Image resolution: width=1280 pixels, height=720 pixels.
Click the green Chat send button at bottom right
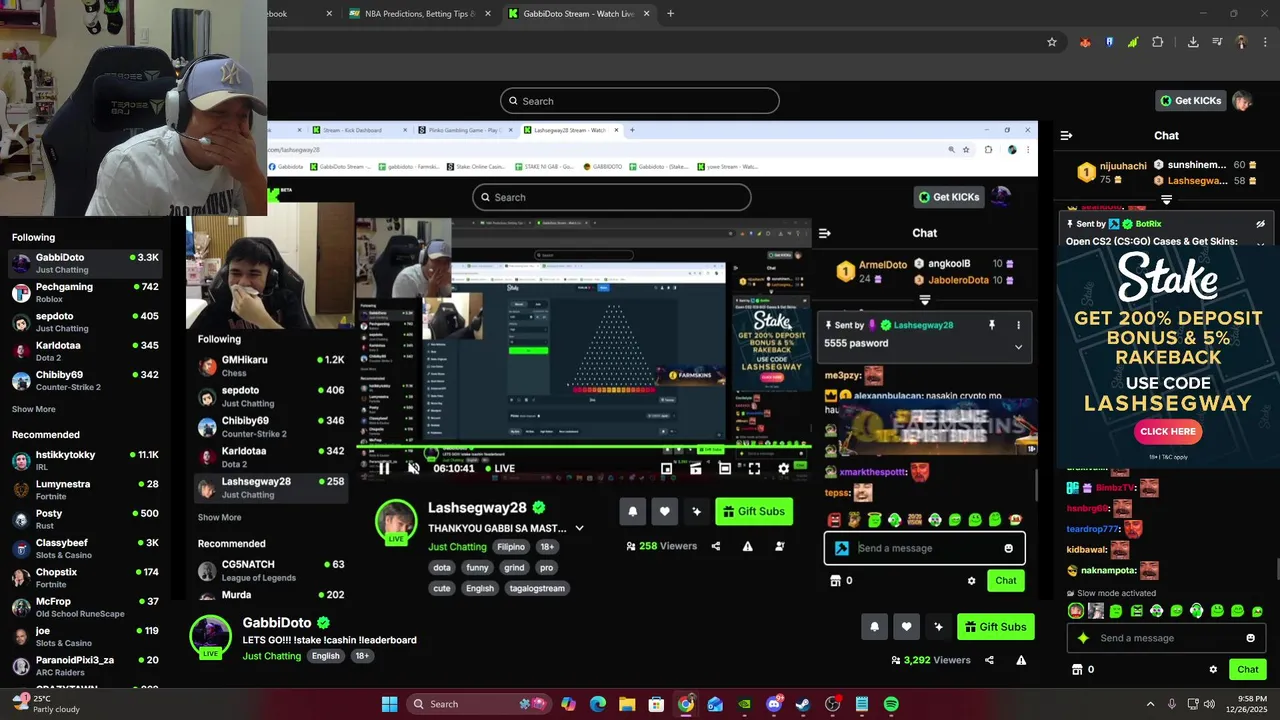(1248, 670)
